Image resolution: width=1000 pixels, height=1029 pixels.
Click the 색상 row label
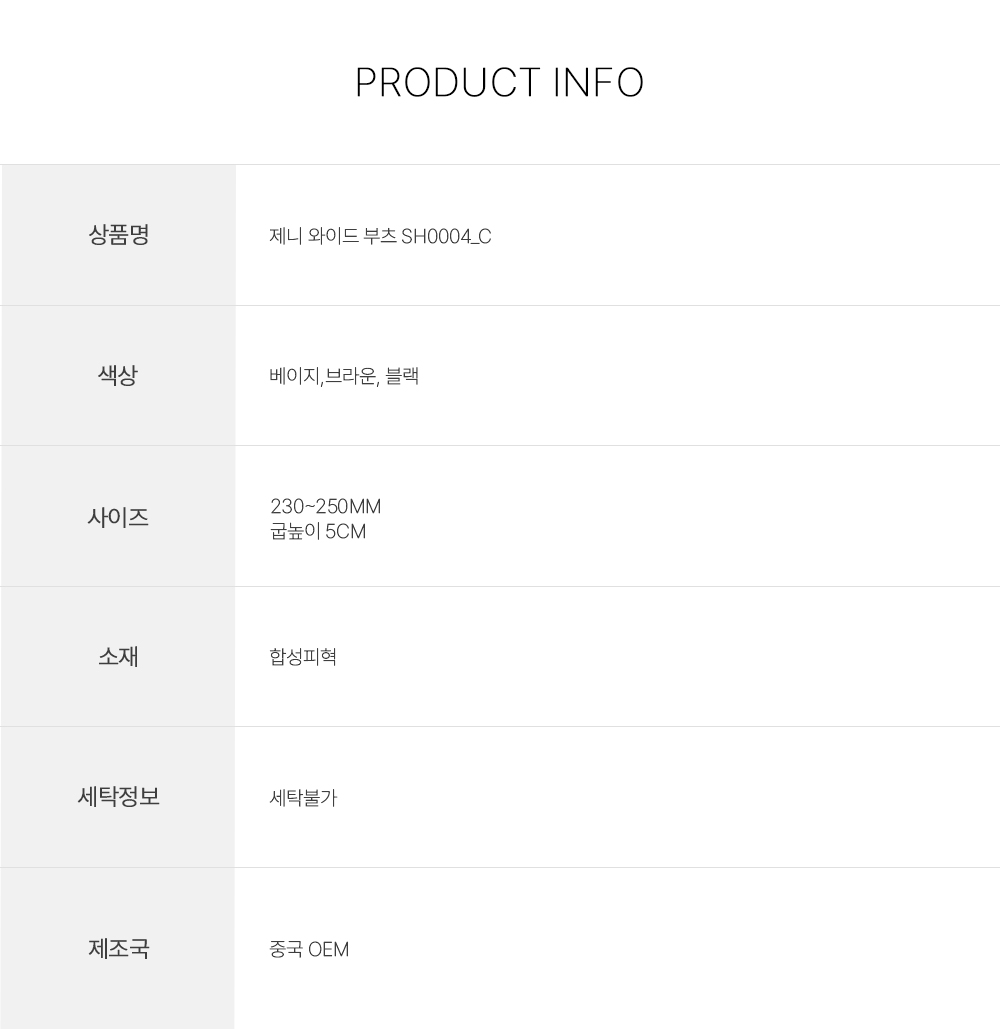118,376
